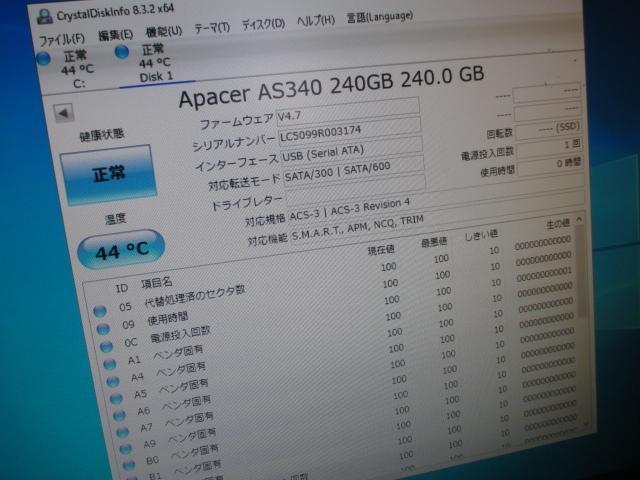Click the rotation rate field showing (SSD)
The height and width of the screenshot is (480, 640).
click(548, 129)
